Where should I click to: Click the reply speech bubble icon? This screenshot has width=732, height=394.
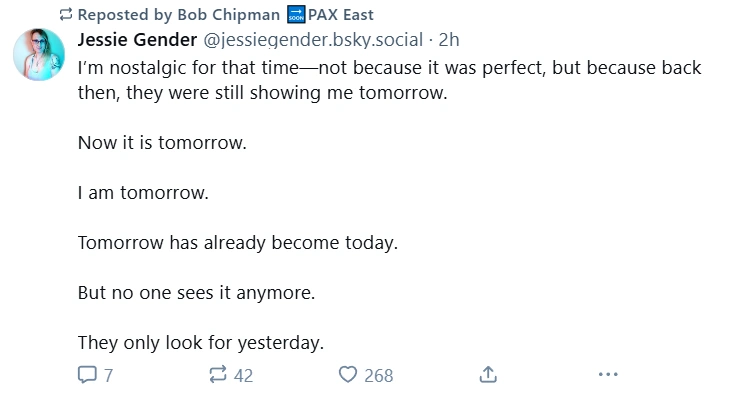(87, 375)
